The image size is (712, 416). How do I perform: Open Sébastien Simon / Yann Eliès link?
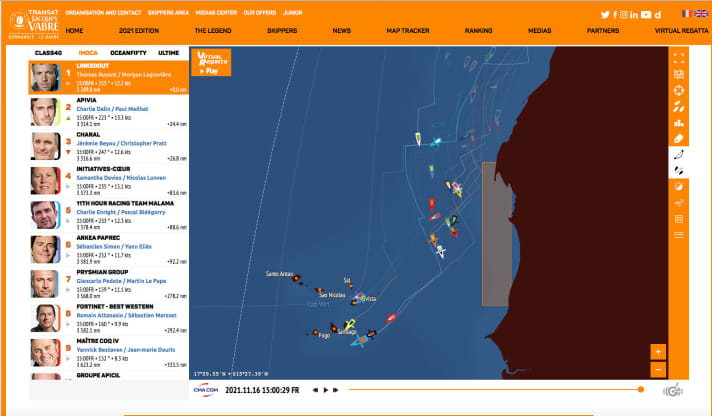coord(114,247)
